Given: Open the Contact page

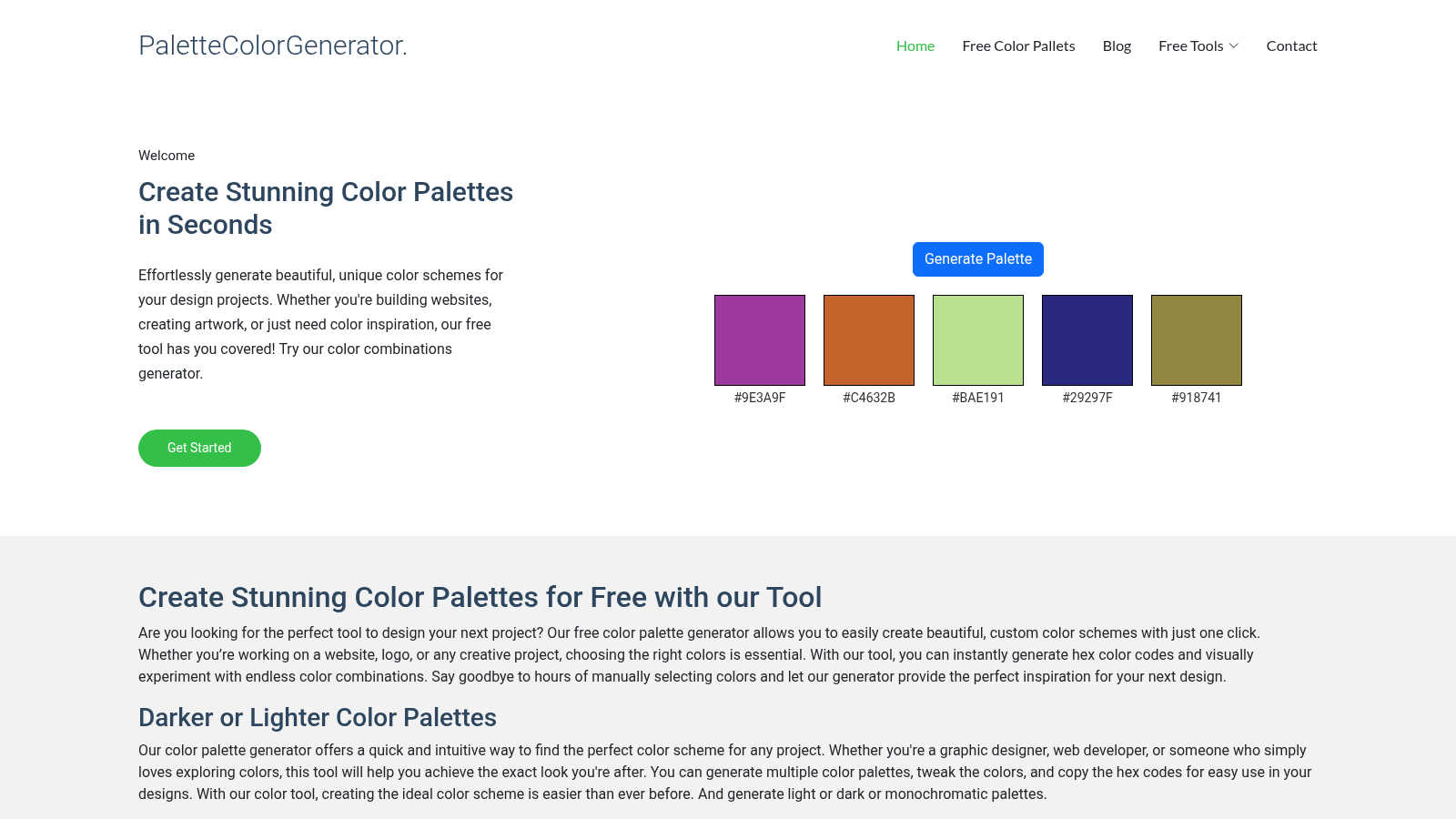Looking at the screenshot, I should click(x=1291, y=45).
